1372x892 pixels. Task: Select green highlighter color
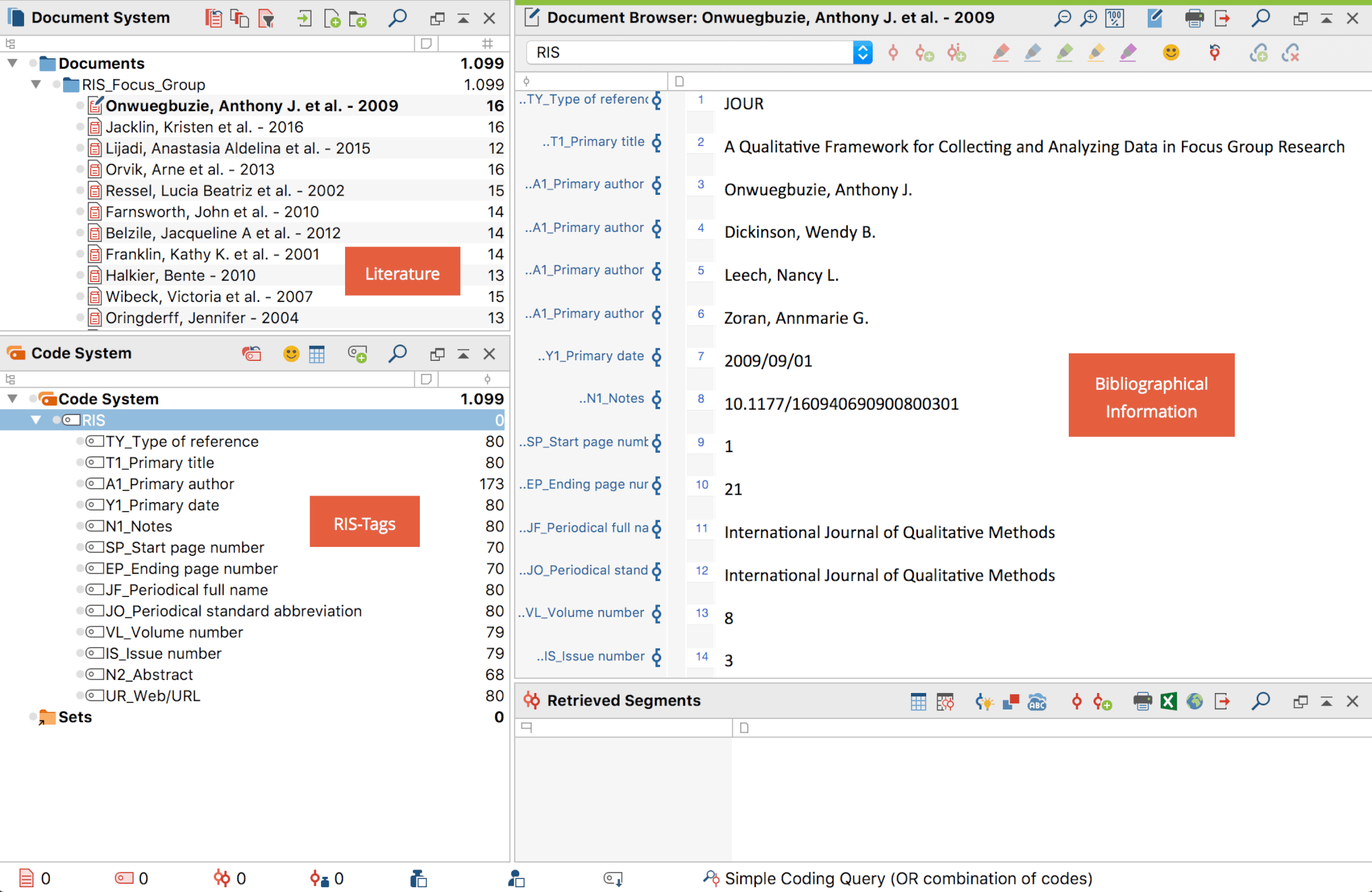1065,53
